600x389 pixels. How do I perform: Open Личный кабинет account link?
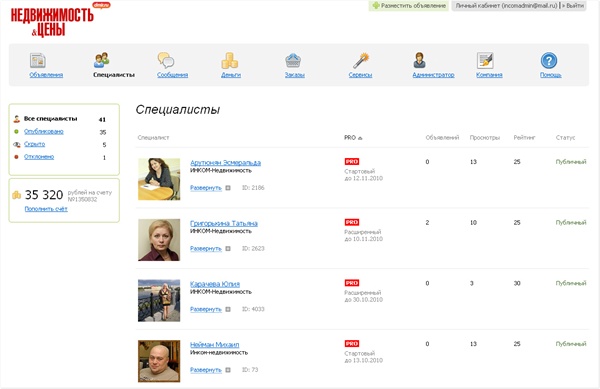(506, 6)
